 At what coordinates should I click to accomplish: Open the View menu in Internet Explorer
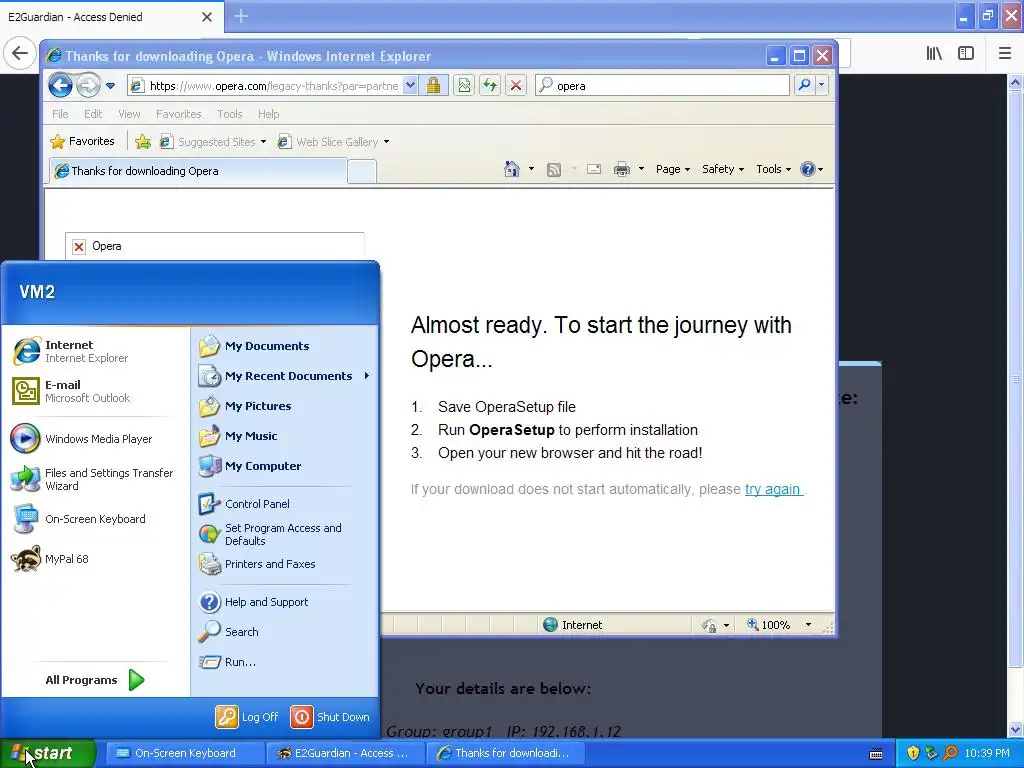pos(129,114)
